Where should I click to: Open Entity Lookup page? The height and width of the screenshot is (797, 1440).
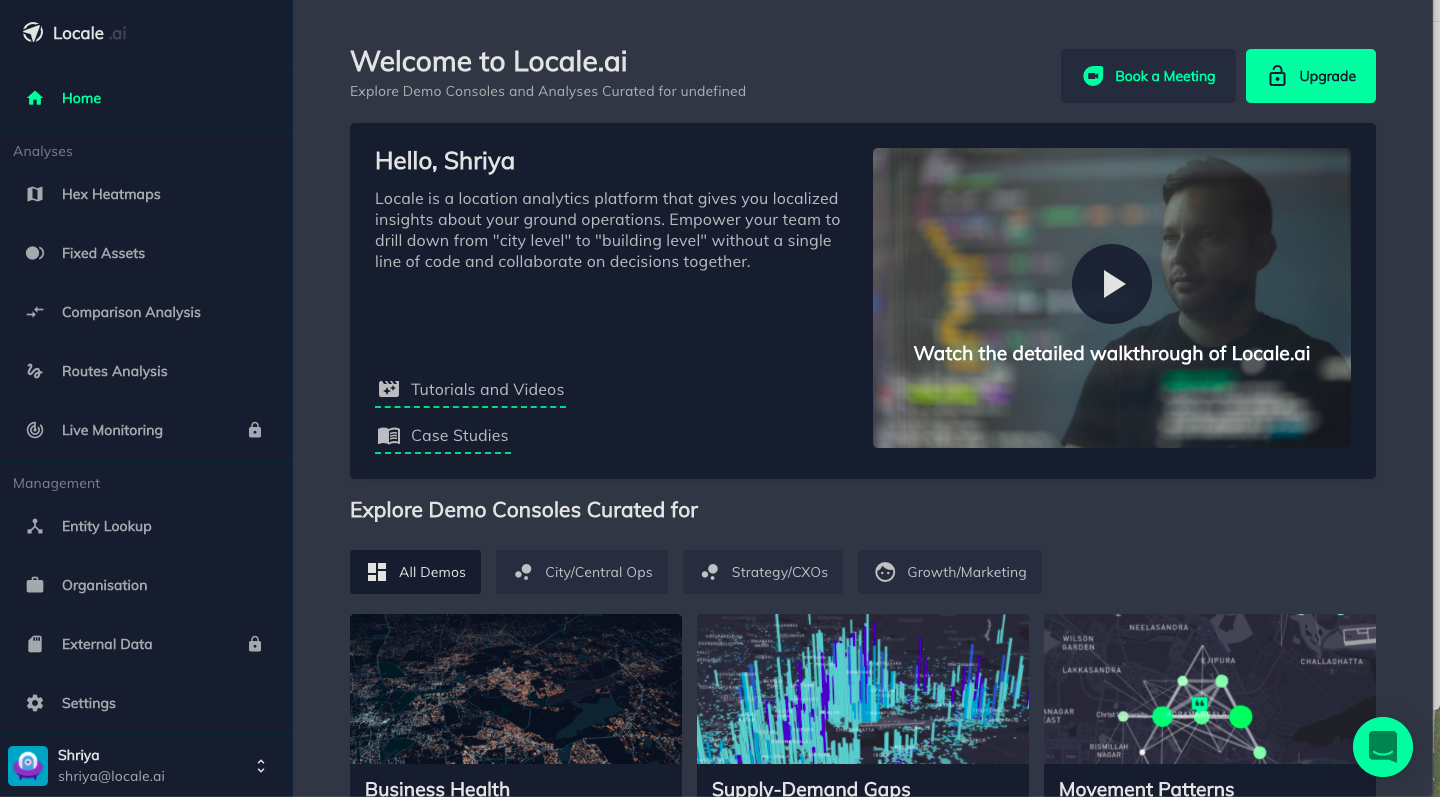(146, 526)
